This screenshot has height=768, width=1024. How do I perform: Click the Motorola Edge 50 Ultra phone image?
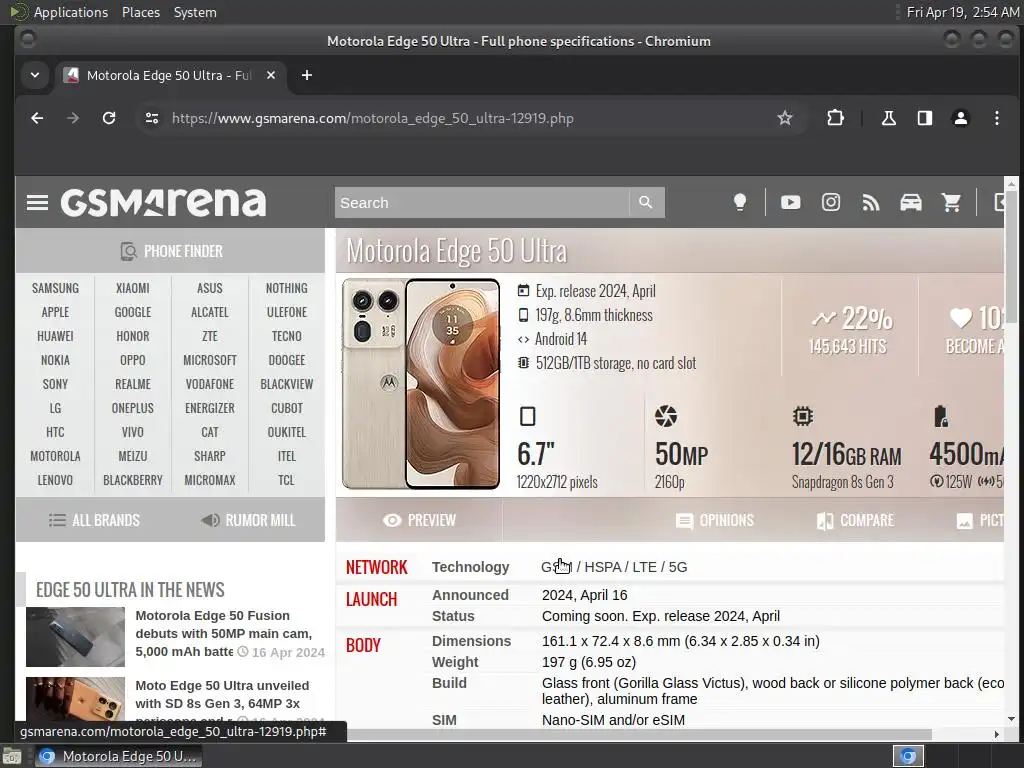coord(421,384)
